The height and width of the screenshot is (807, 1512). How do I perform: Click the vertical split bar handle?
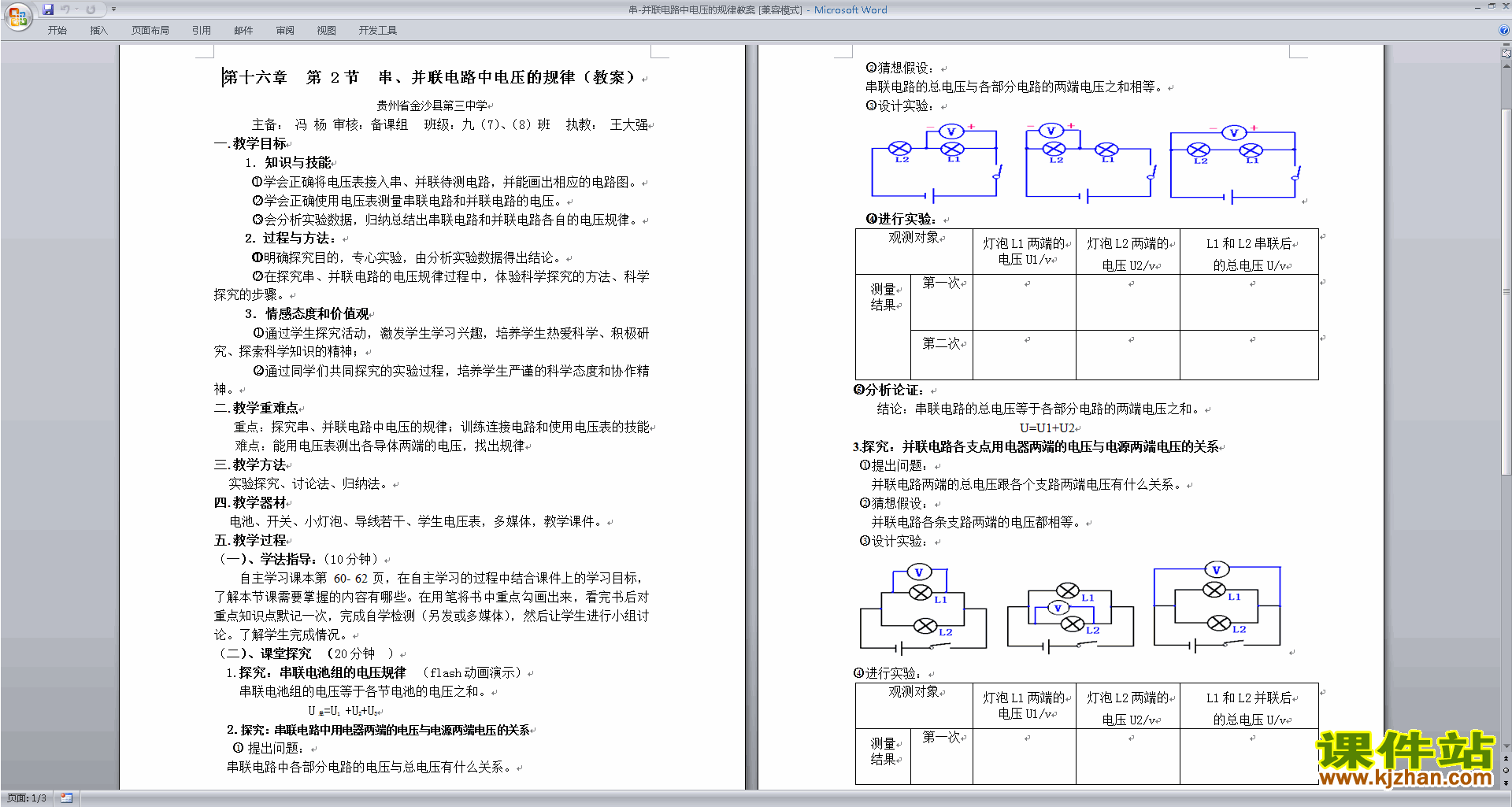pyautogui.click(x=1506, y=46)
